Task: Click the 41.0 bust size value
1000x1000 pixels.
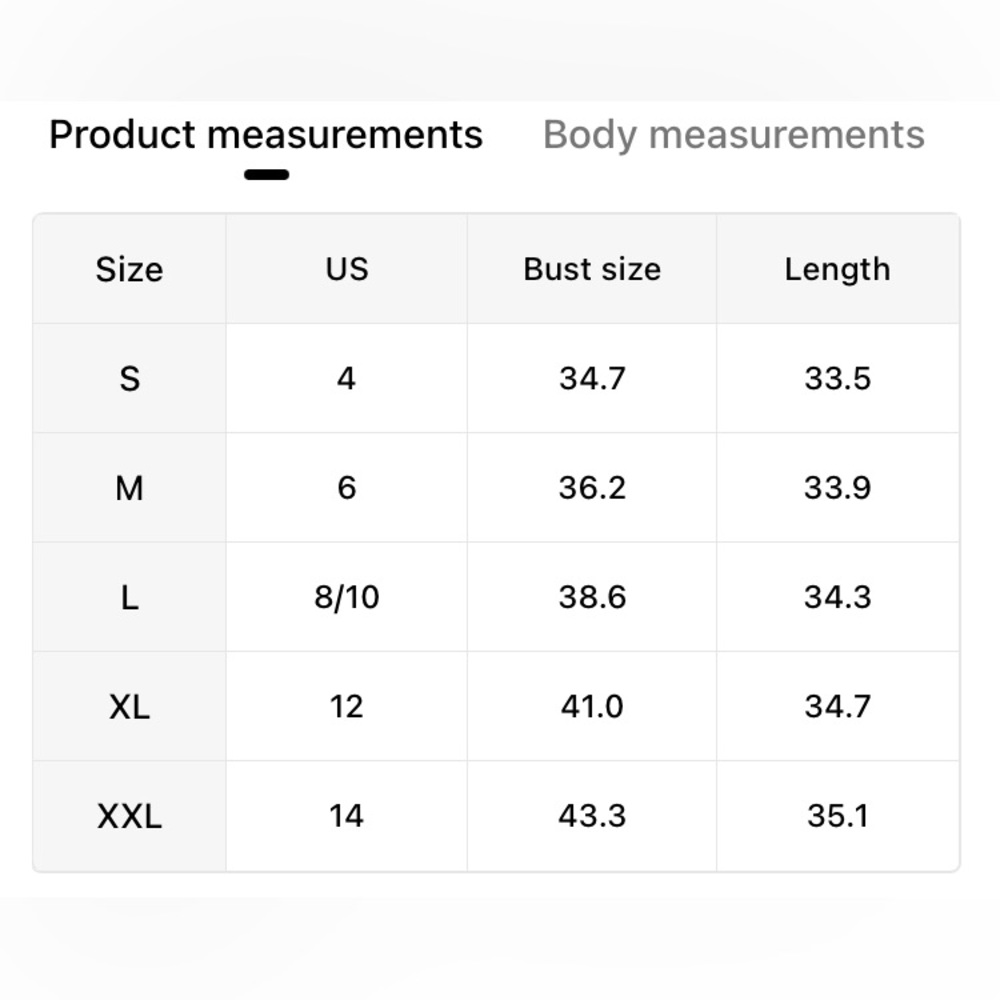Action: [592, 707]
